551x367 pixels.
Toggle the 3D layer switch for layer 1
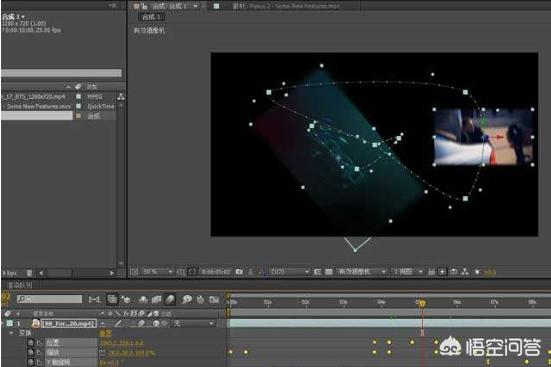(156, 323)
